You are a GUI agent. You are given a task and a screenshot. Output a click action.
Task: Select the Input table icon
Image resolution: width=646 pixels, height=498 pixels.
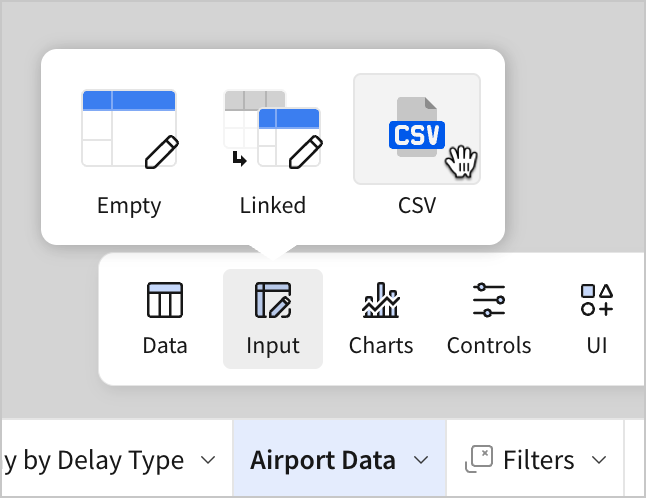pos(273,300)
